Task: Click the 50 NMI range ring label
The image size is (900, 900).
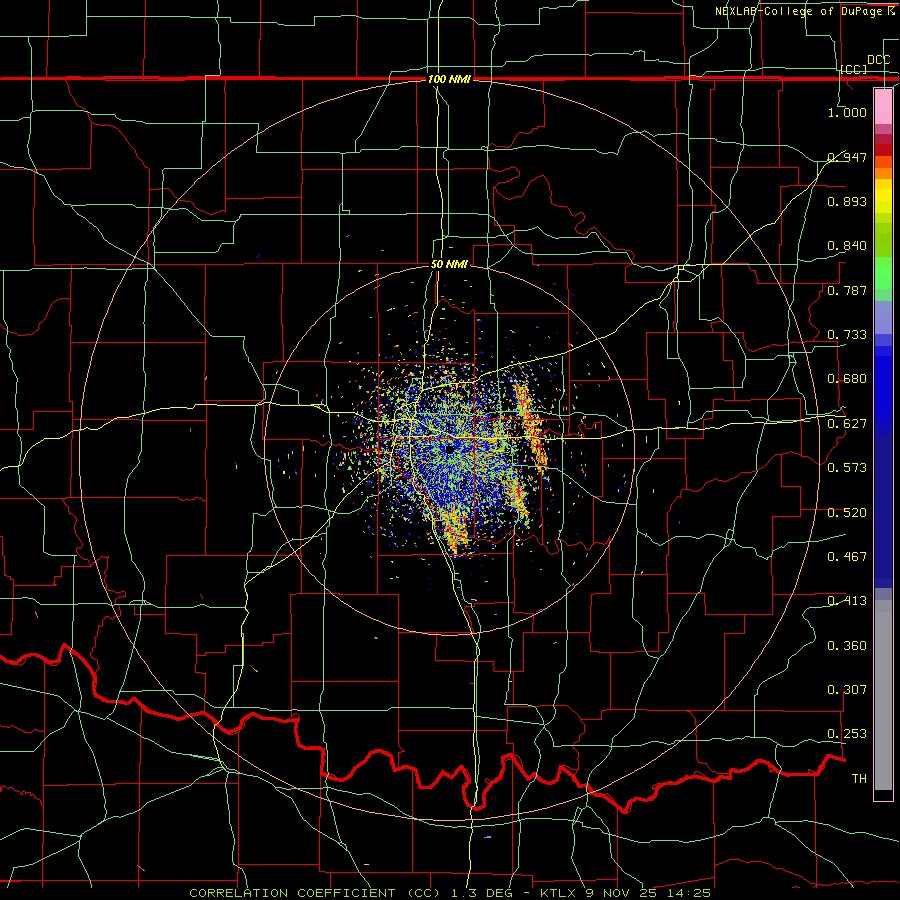Action: [x=449, y=264]
